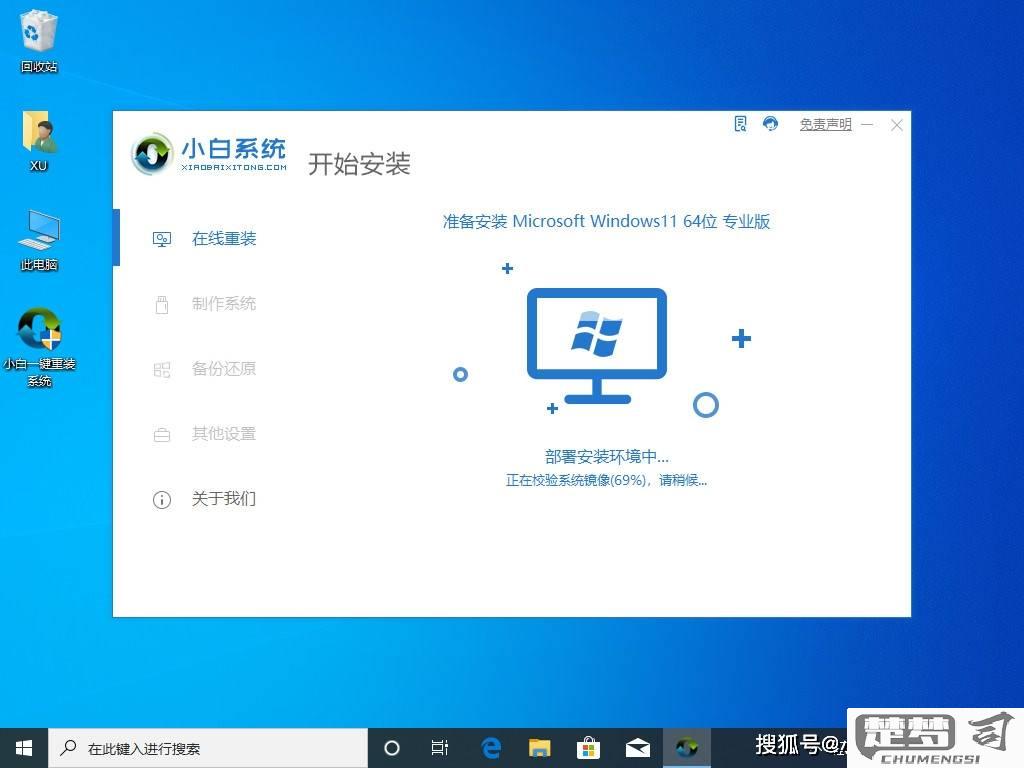
Task: Click the 其他设置 toolbox icon
Action: 162,435
